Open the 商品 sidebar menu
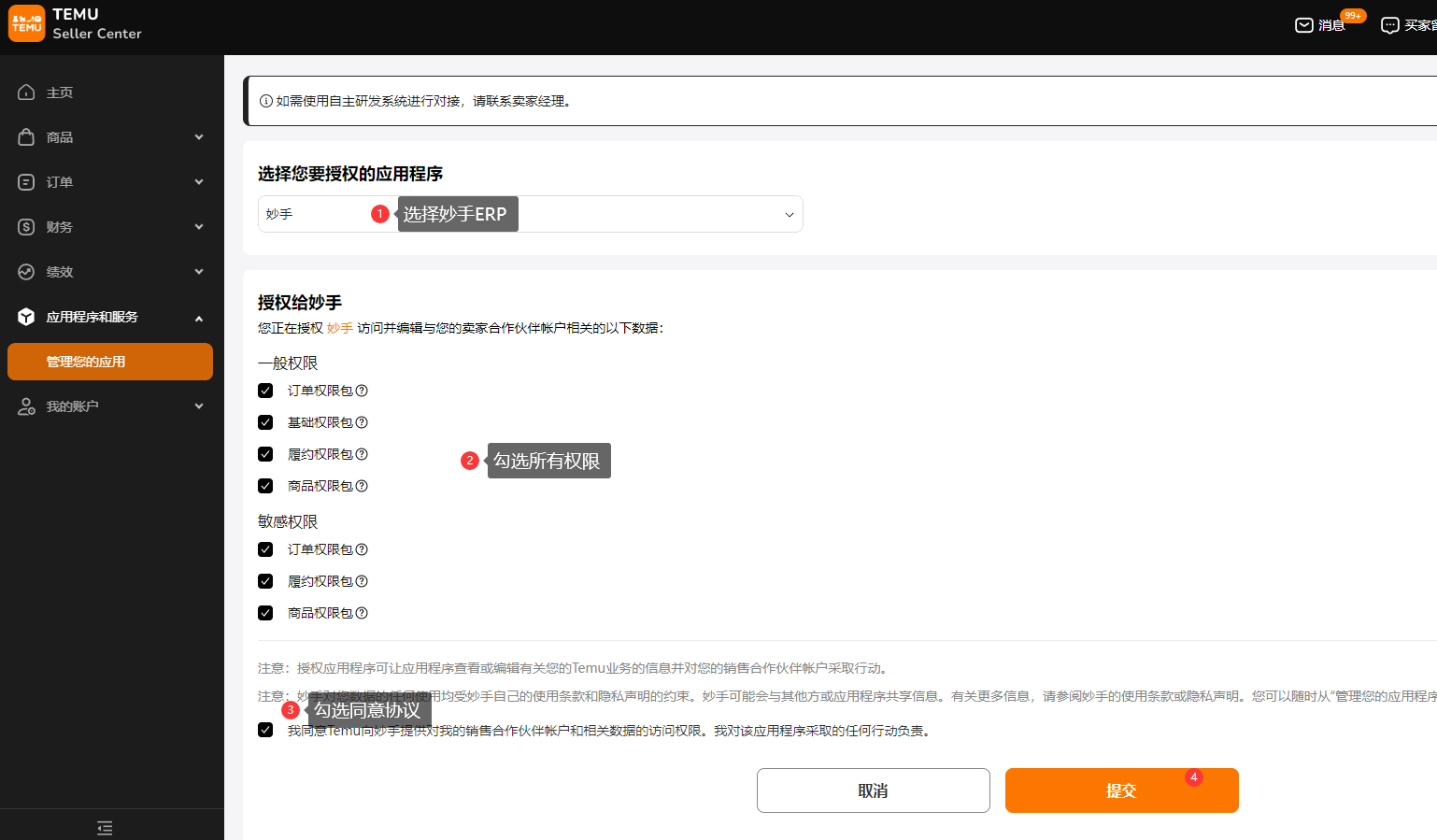This screenshot has width=1437, height=840. click(x=111, y=137)
